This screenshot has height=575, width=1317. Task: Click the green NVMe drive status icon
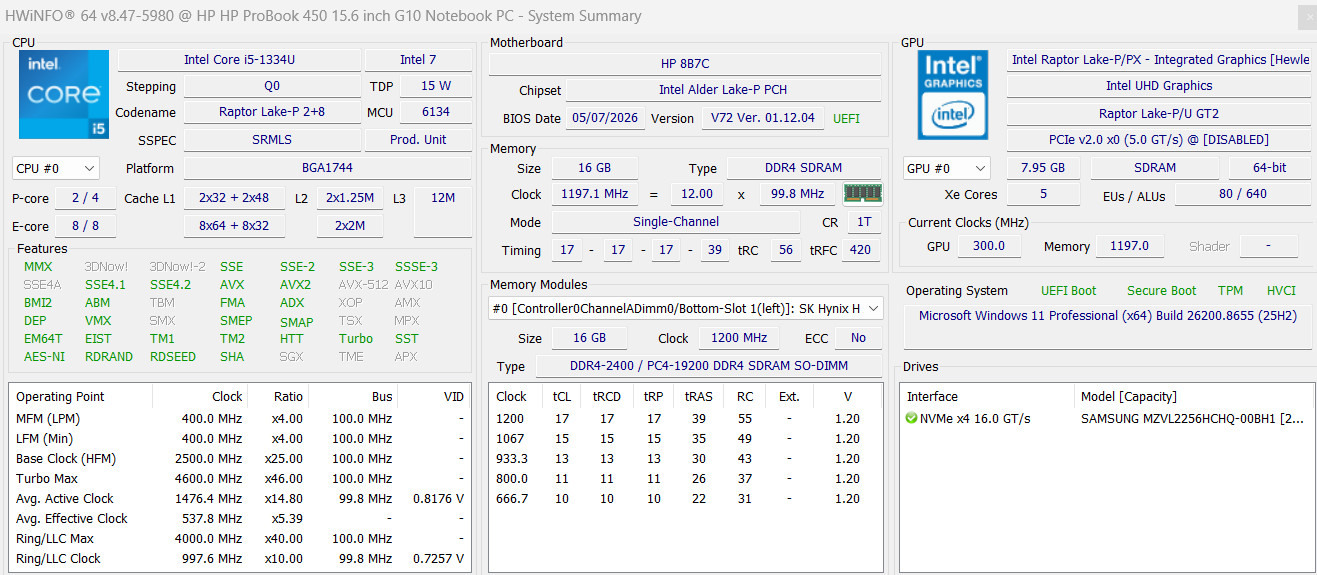(x=911, y=418)
